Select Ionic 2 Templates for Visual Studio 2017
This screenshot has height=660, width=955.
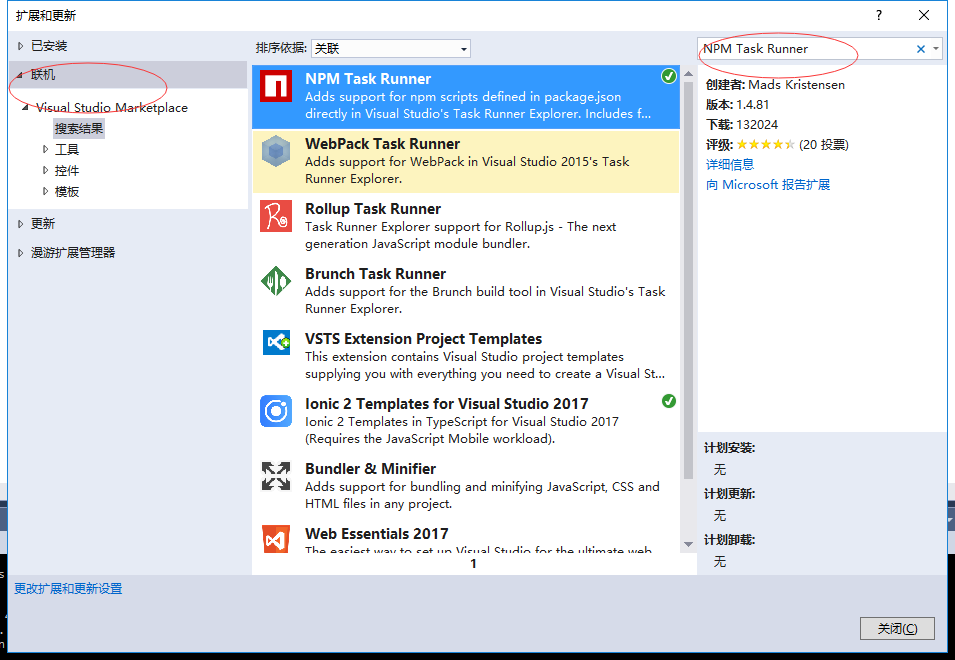click(x=446, y=404)
